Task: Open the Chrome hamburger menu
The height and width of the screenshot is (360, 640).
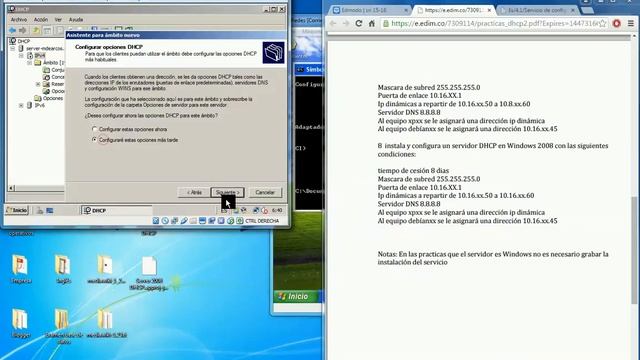Action: click(631, 24)
